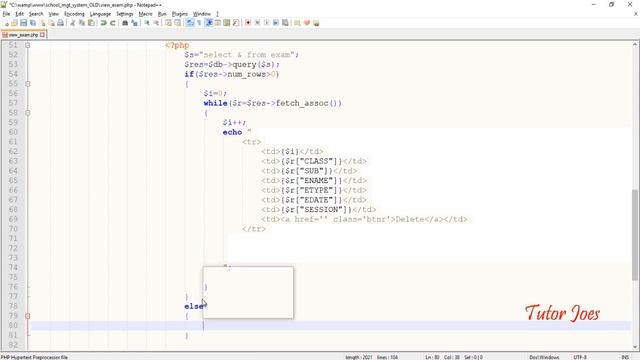The width and height of the screenshot is (640, 360).
Task: Open the ? help menu
Action: 217,14
